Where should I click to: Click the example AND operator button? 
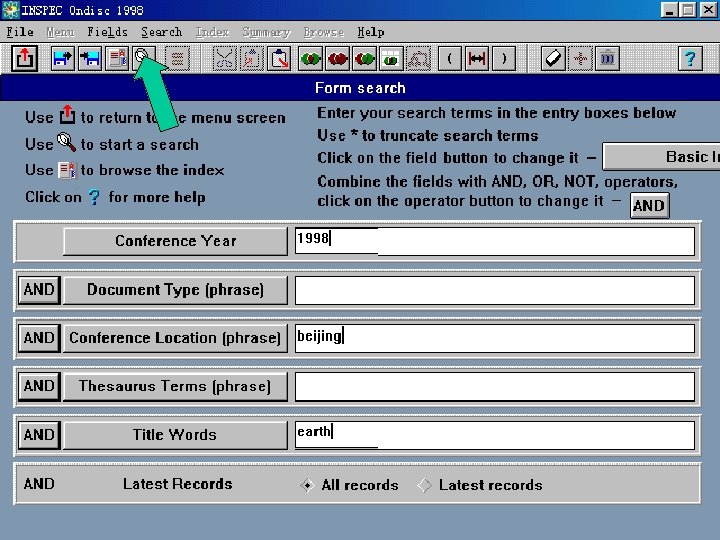pyautogui.click(x=649, y=205)
